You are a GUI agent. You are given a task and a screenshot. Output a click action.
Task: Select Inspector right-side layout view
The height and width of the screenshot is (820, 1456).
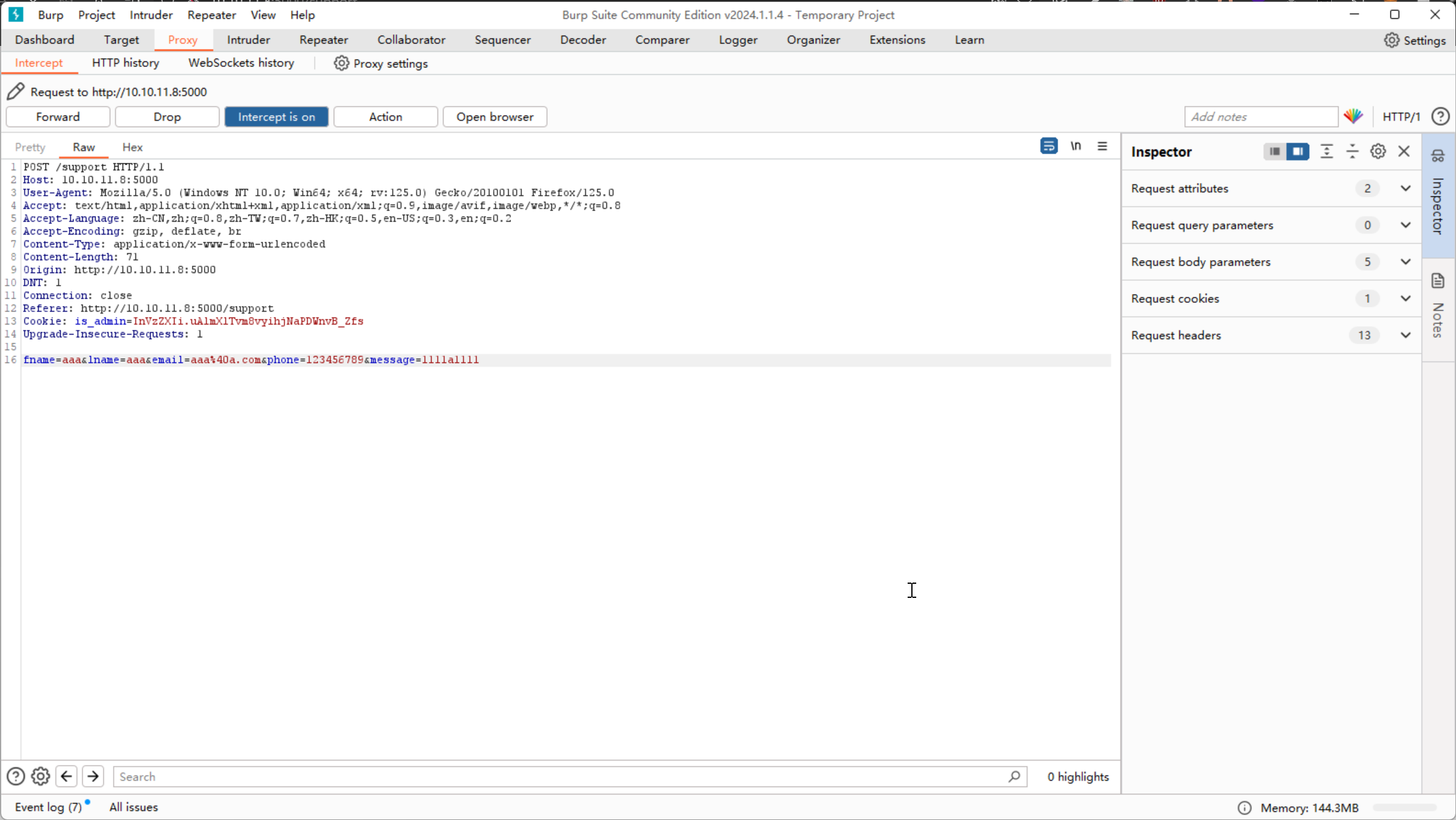click(1297, 151)
